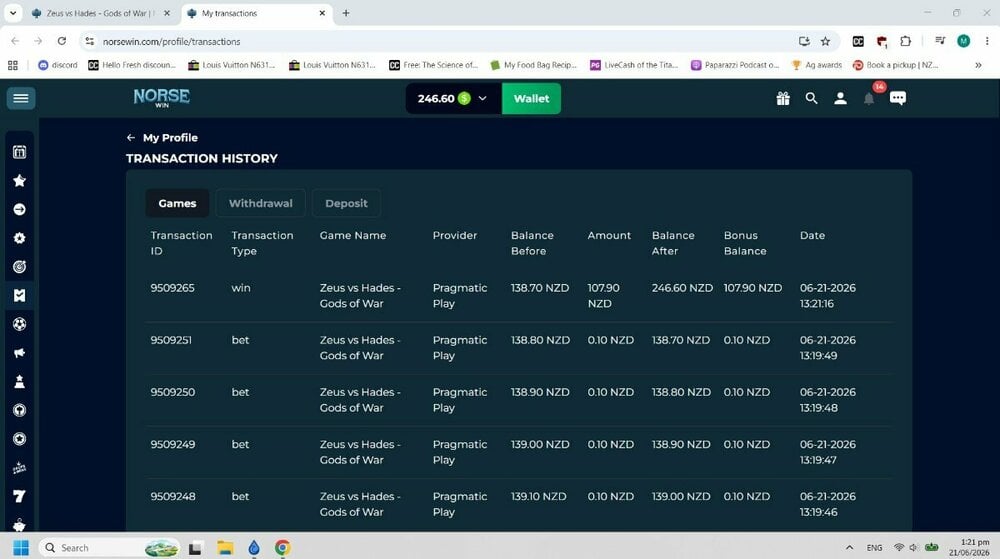
Task: Click the lucky seven slots icon
Action: click(20, 496)
